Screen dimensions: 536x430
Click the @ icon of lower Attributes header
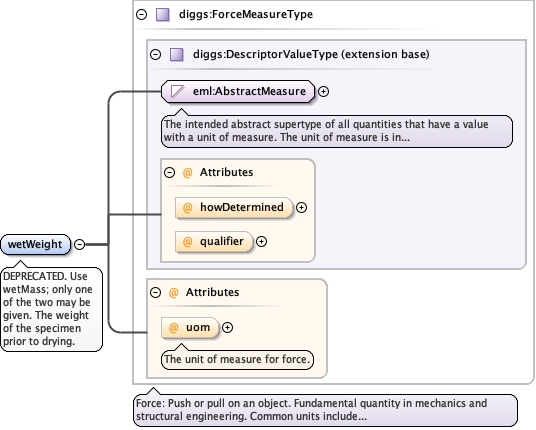coord(174,293)
